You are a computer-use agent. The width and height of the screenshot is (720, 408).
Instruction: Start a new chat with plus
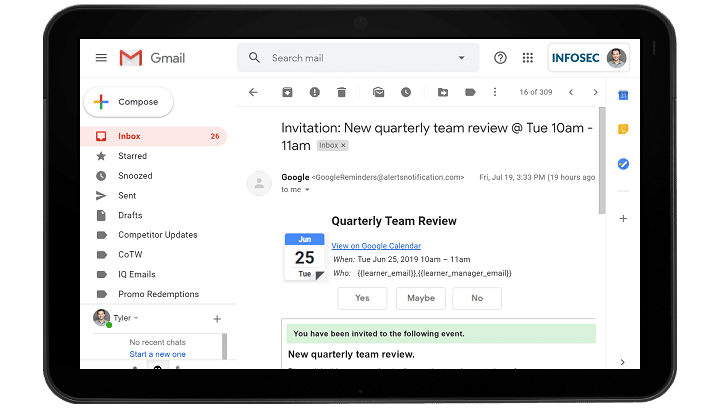point(217,319)
